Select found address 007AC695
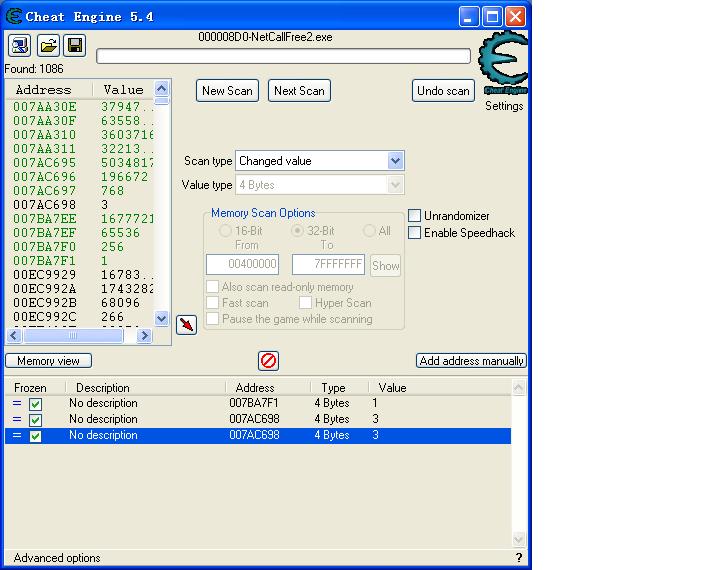This screenshot has height=570, width=720. pos(45,163)
